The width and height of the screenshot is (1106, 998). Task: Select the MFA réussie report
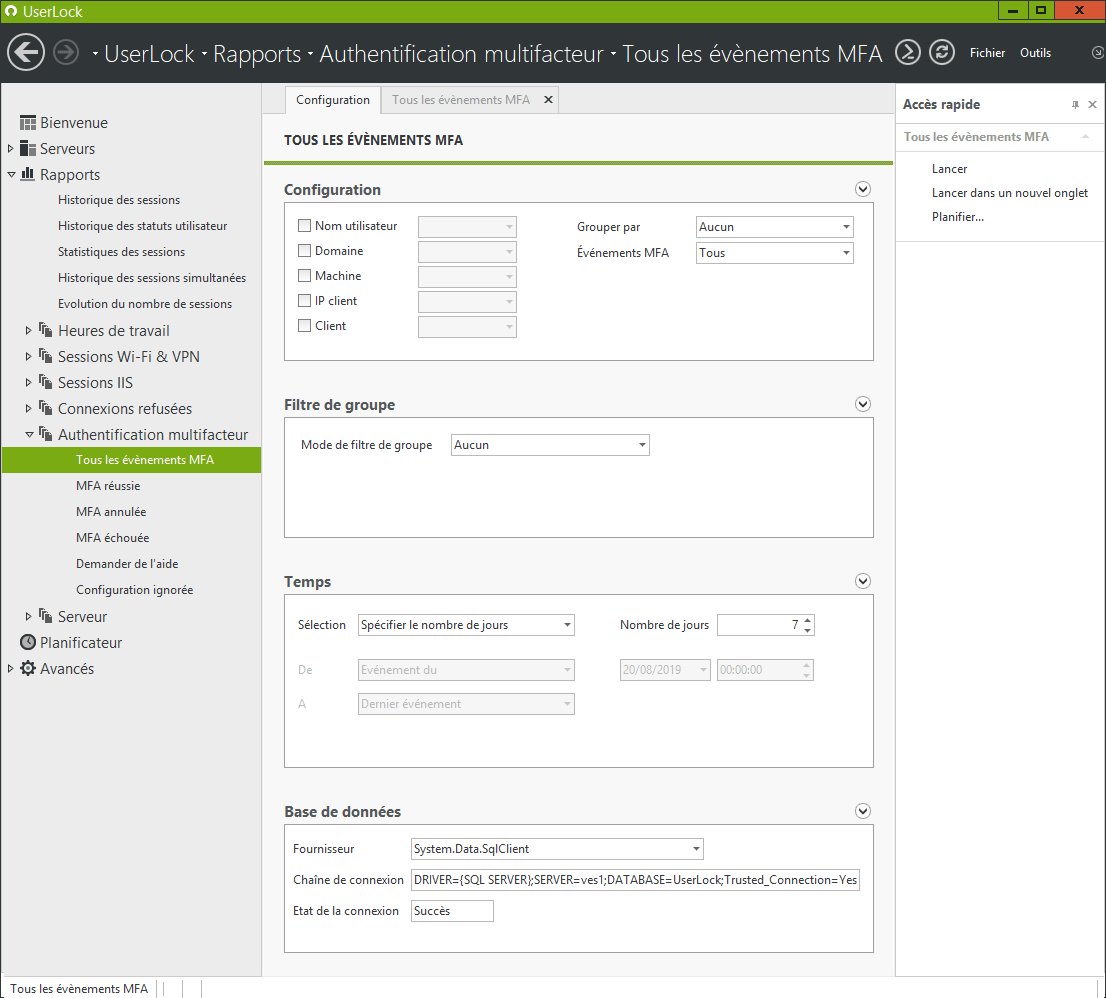pyautogui.click(x=108, y=486)
